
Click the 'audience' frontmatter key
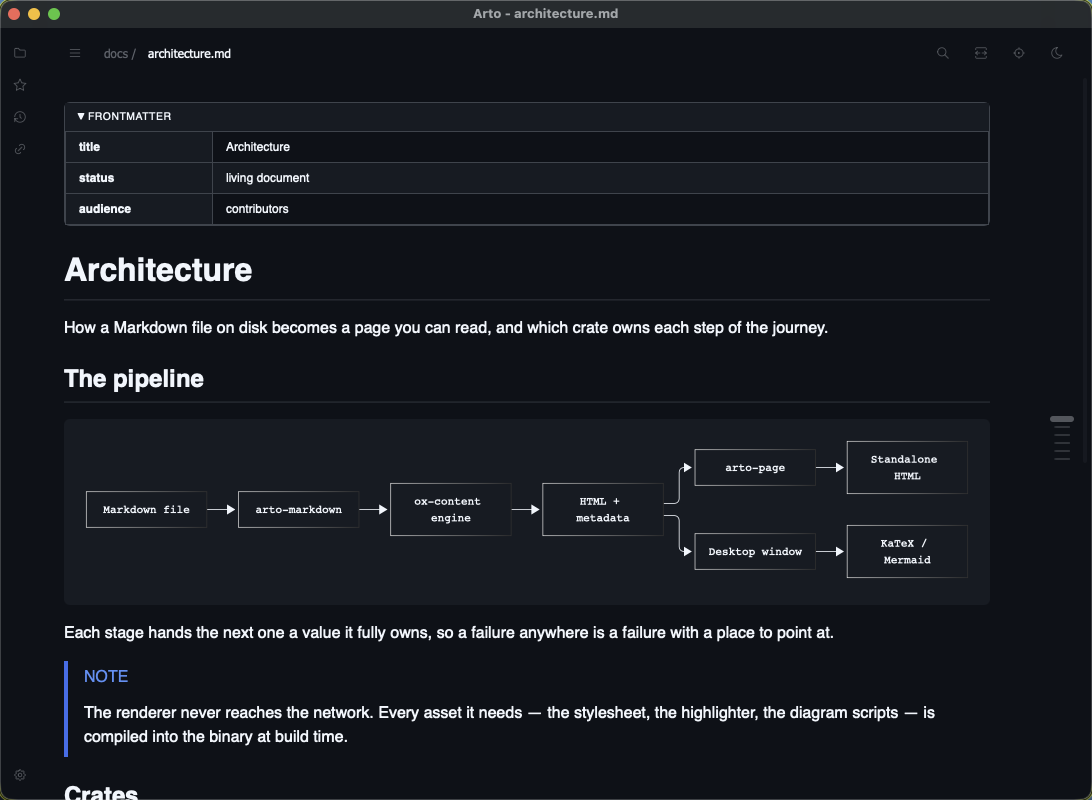pos(104,209)
